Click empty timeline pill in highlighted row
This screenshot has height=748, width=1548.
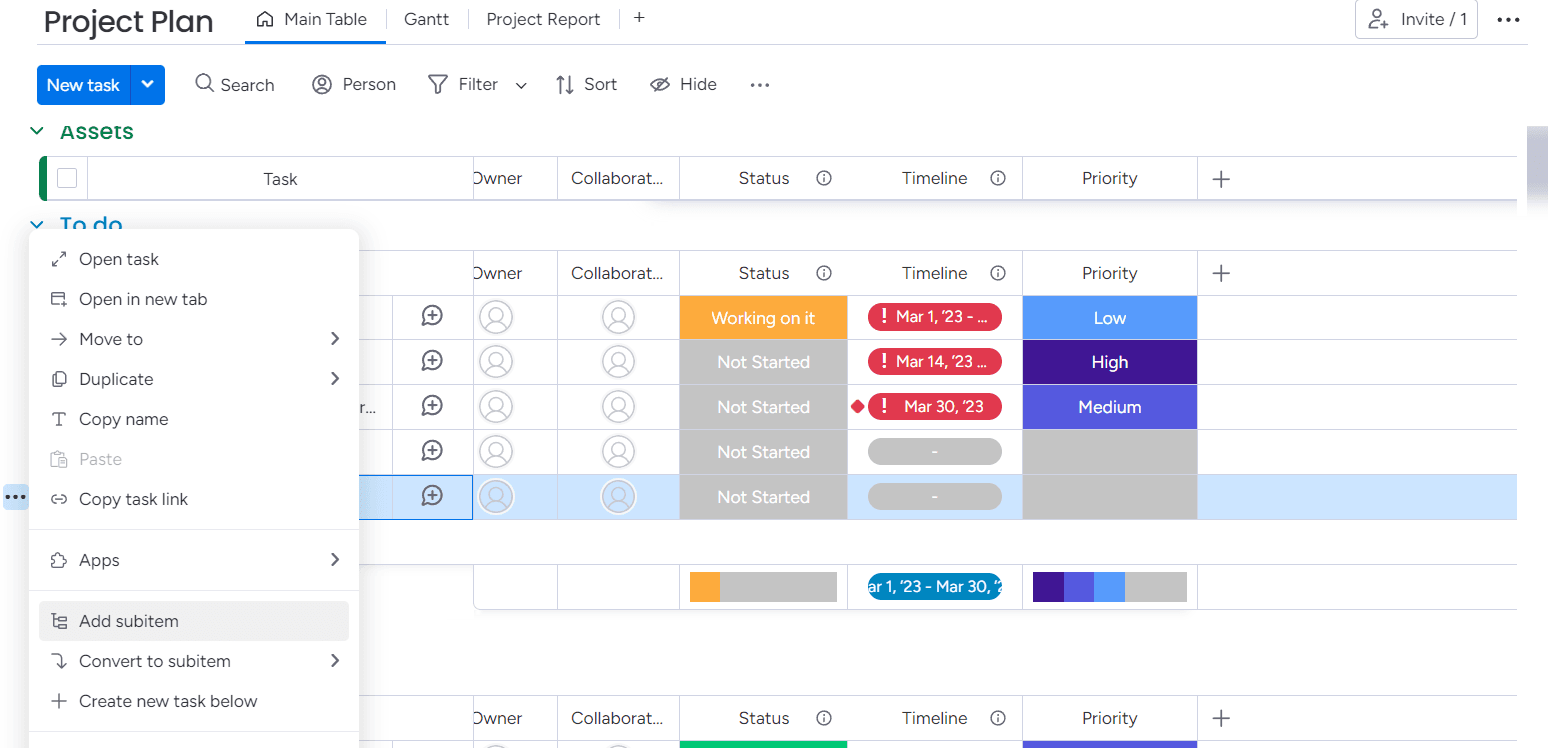click(935, 497)
